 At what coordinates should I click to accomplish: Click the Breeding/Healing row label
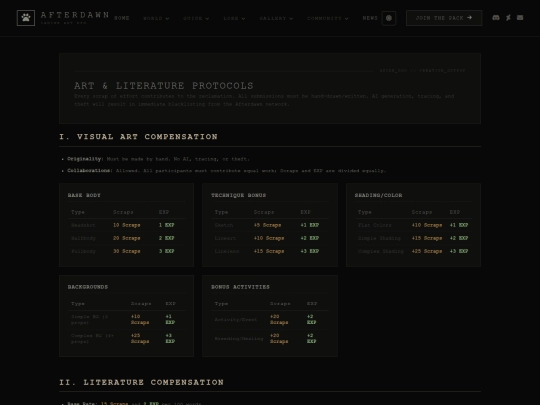[239, 339]
